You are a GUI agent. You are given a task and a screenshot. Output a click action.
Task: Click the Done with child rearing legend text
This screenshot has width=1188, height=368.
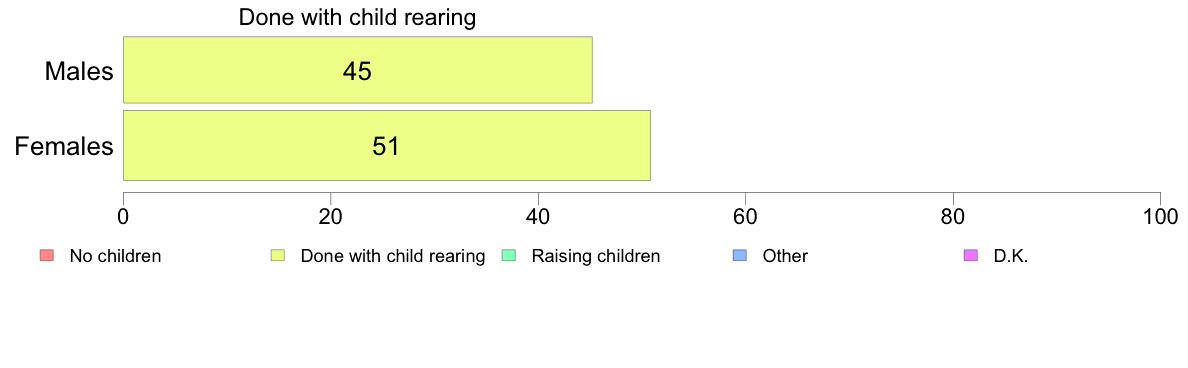click(392, 256)
